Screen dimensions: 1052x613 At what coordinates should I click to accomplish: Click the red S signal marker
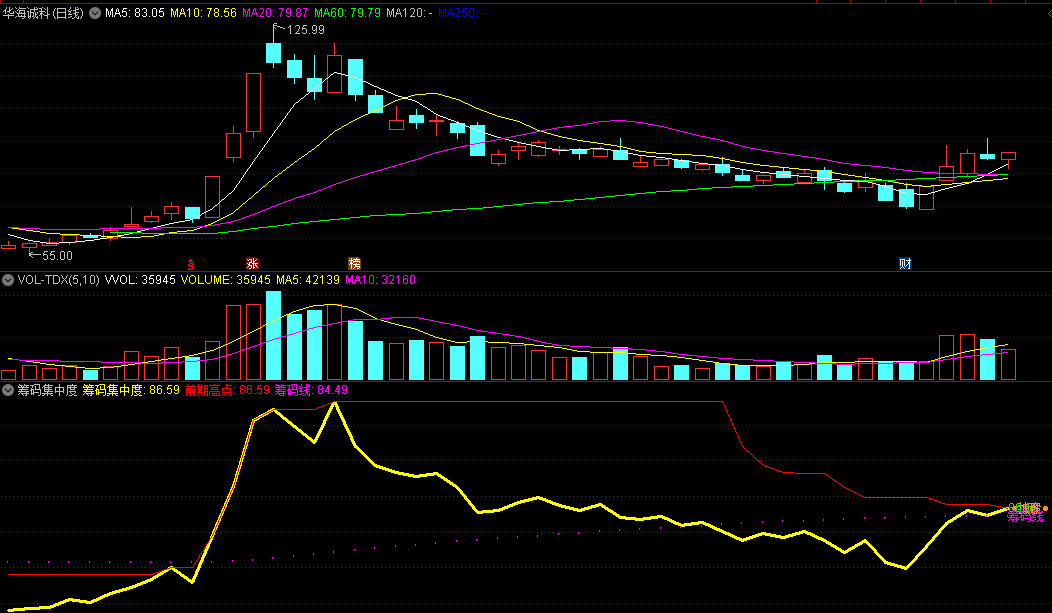(x=191, y=264)
